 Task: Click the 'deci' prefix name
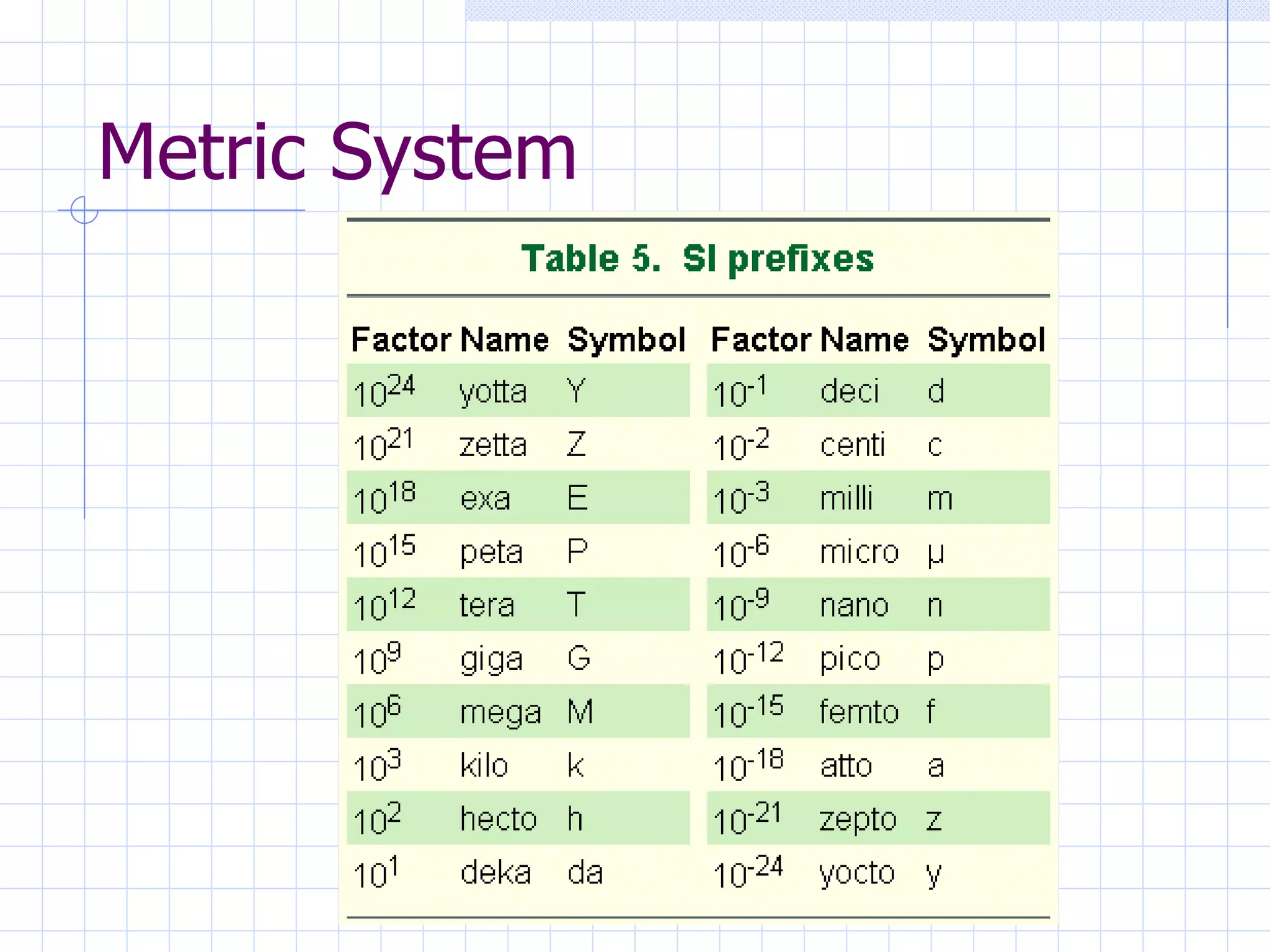pyautogui.click(x=850, y=392)
